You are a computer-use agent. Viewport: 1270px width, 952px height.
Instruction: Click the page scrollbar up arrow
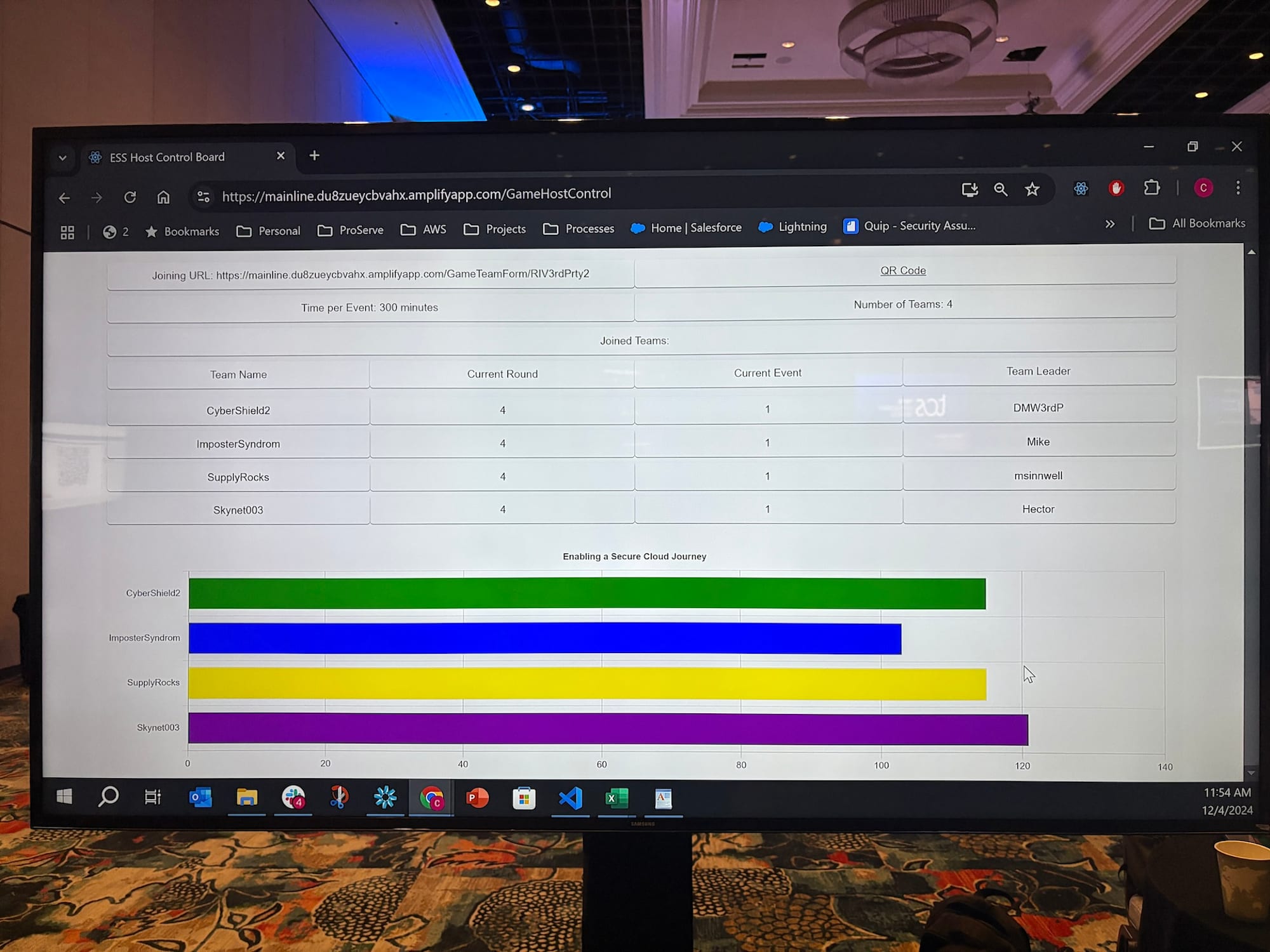click(1251, 253)
